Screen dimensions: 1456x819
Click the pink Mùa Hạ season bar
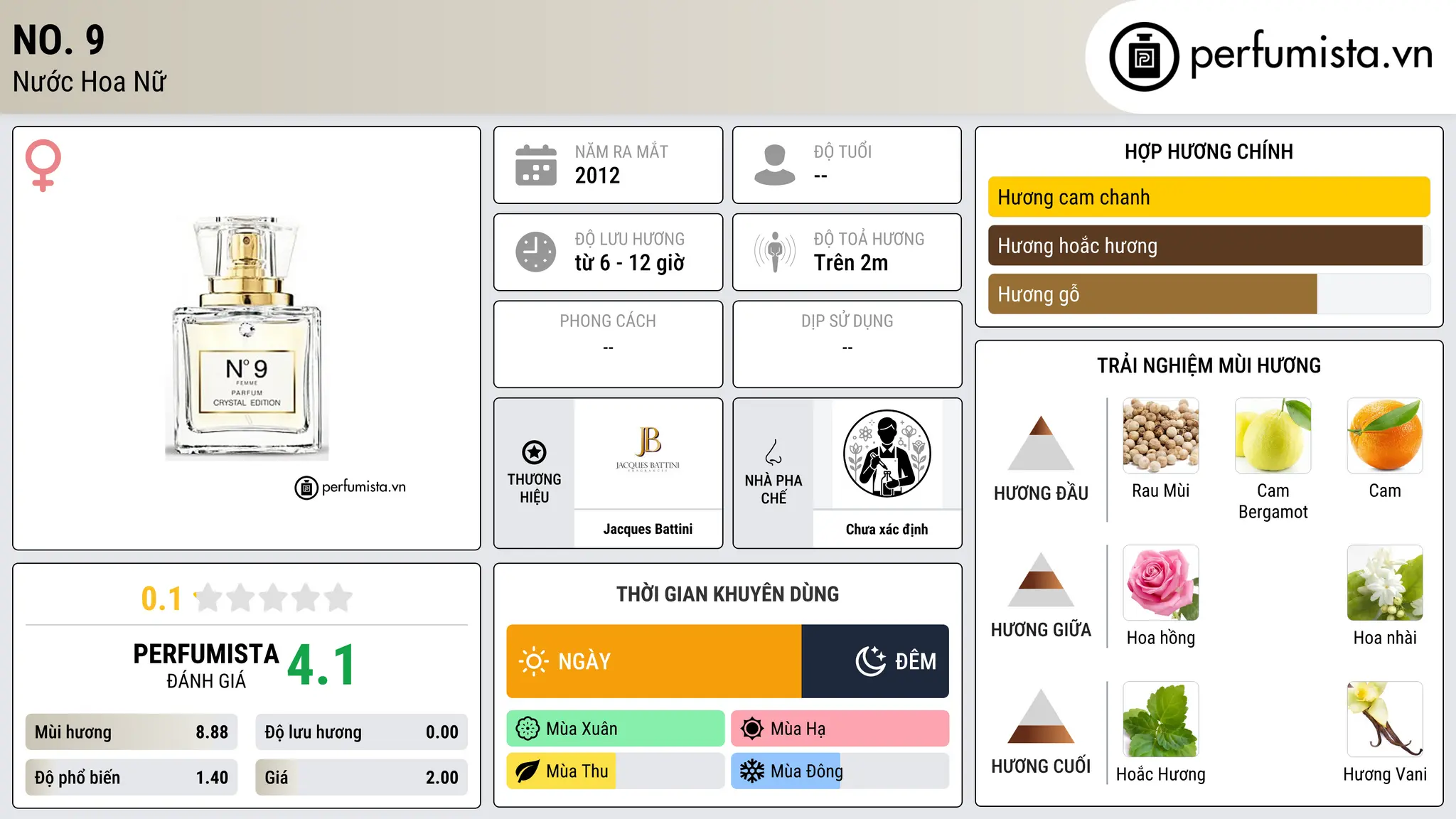840,729
